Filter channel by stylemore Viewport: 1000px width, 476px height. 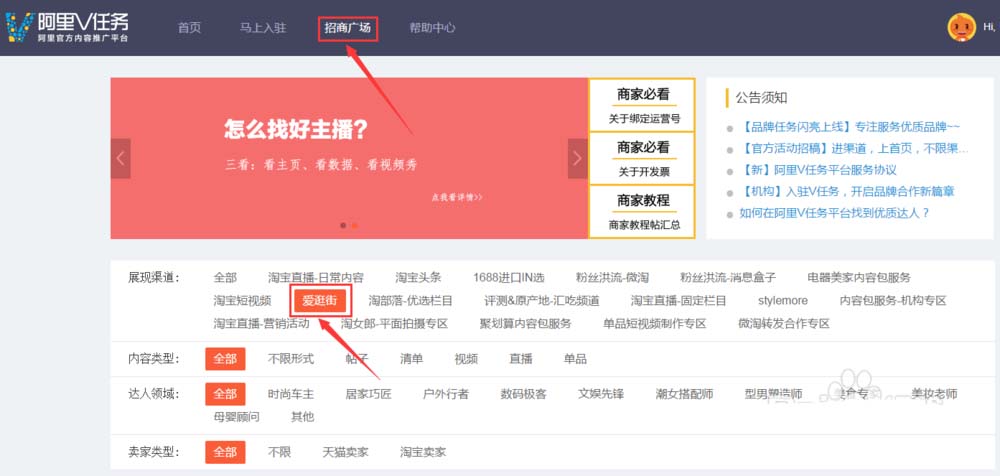tap(783, 301)
